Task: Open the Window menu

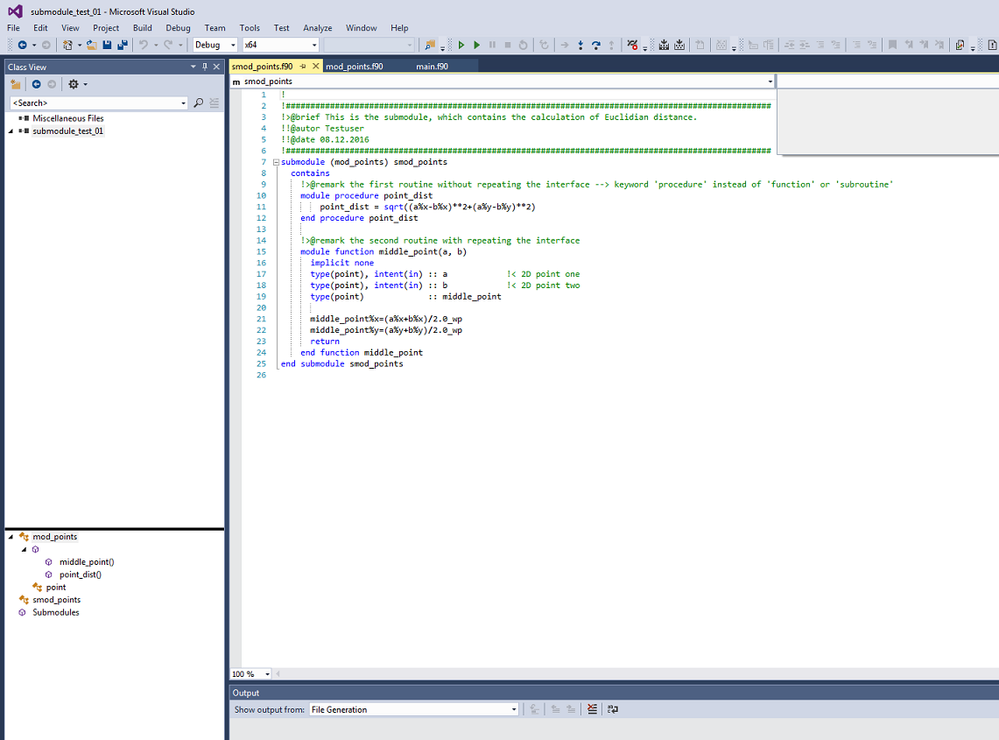Action: [x=361, y=28]
